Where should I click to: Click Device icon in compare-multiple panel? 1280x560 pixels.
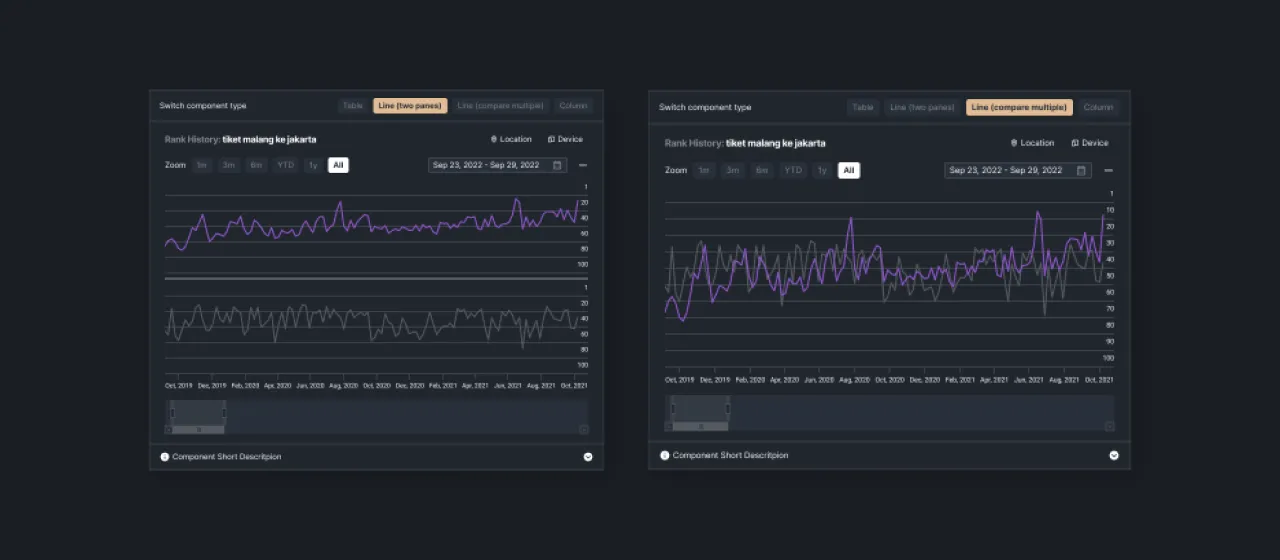coord(1075,143)
